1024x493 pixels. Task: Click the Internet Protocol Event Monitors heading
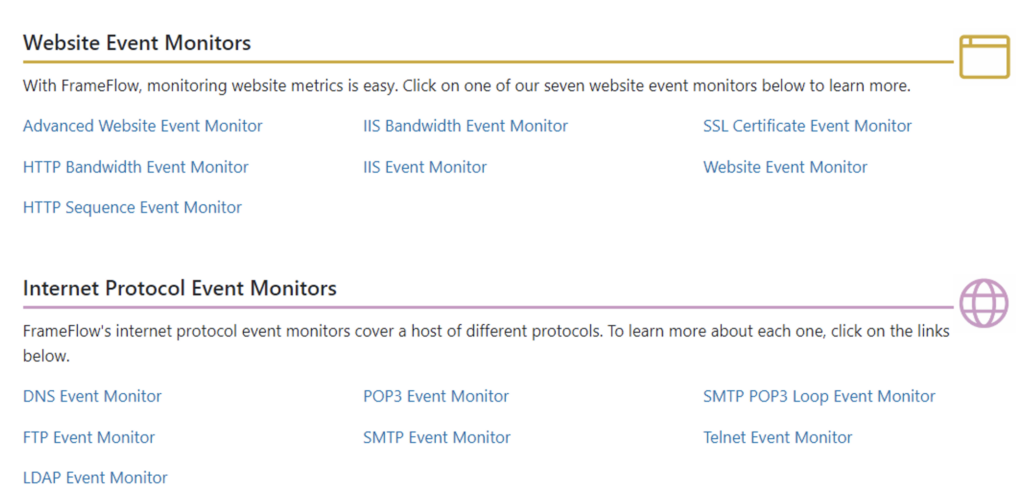[180, 288]
